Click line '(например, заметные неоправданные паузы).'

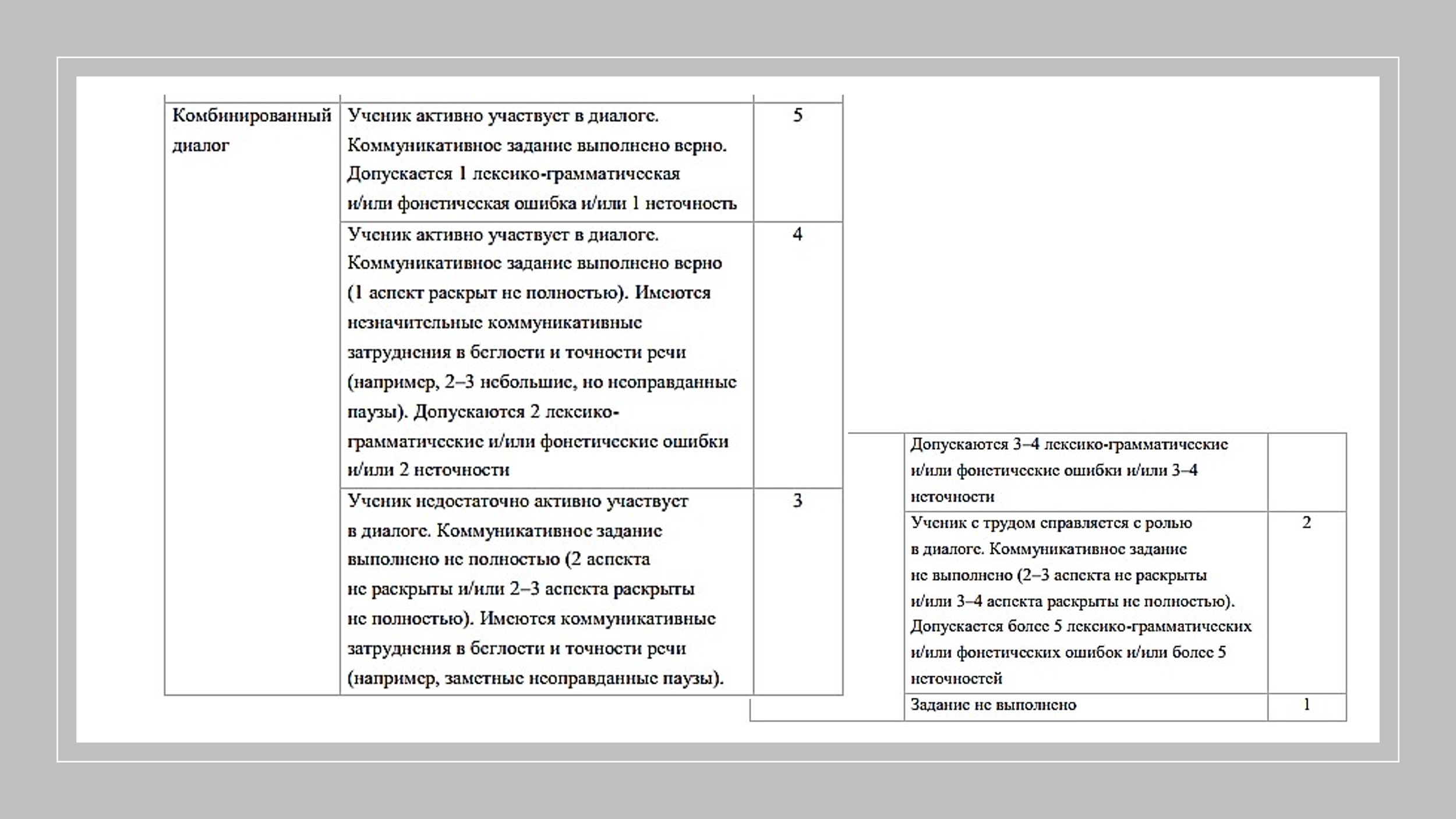pos(536,679)
